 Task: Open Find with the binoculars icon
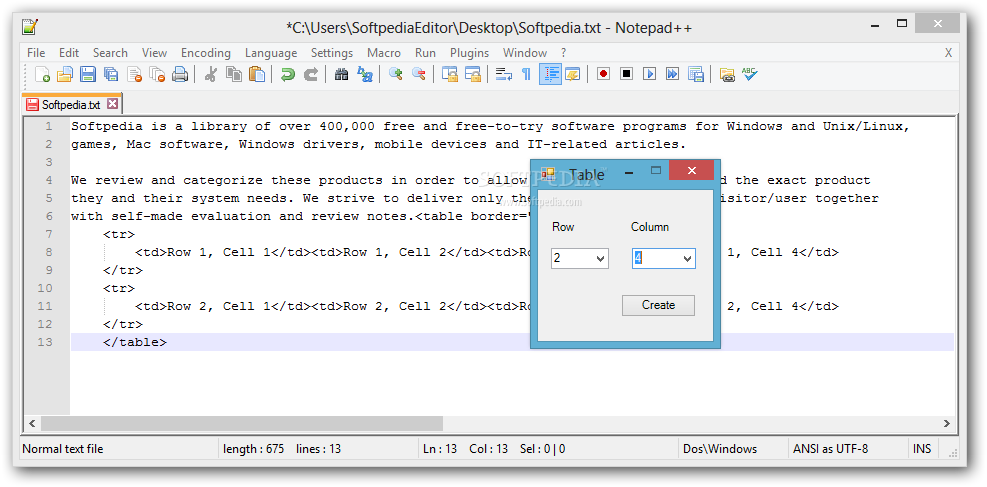coord(342,74)
